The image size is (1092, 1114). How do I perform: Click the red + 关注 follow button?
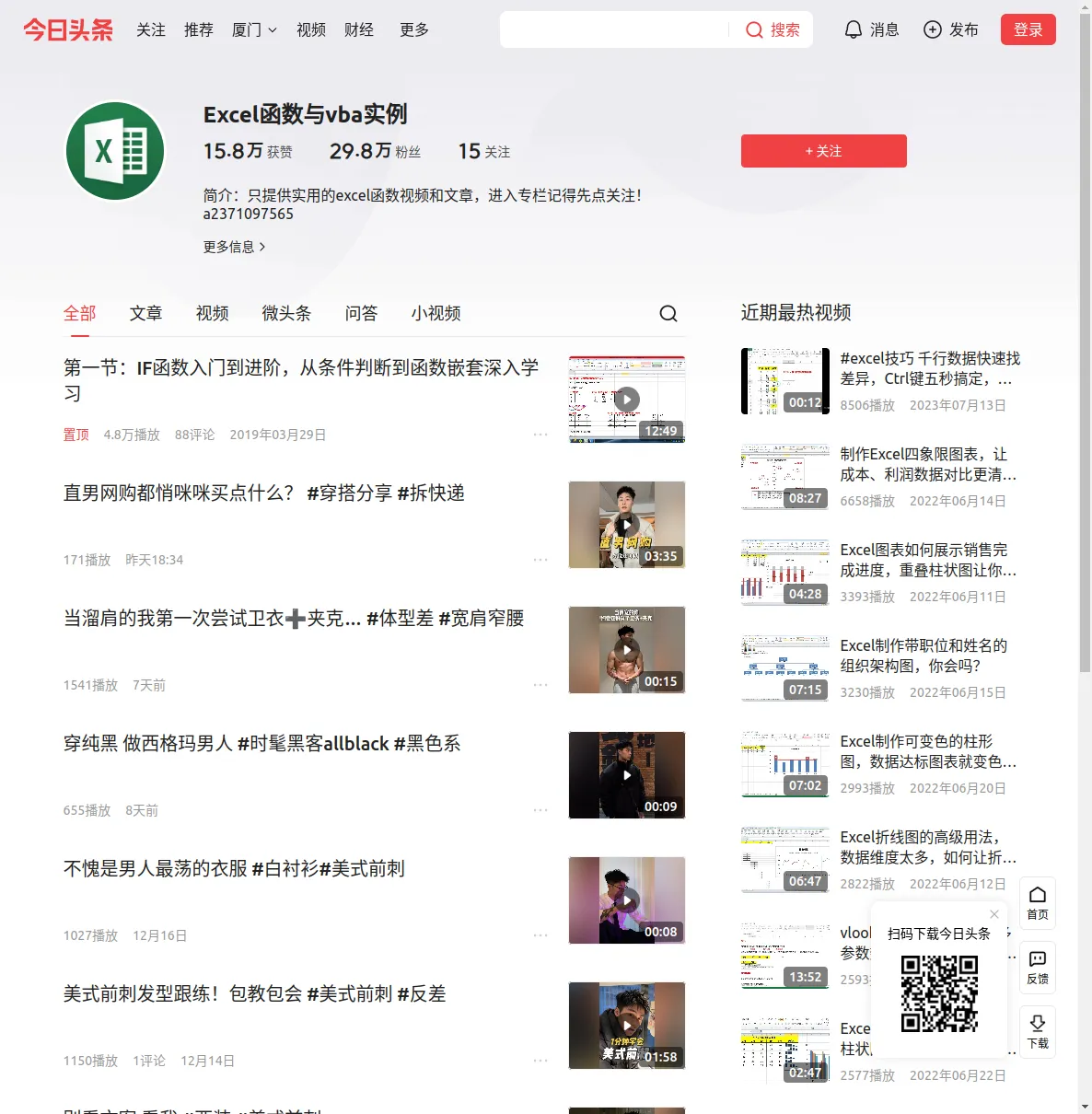coord(824,151)
